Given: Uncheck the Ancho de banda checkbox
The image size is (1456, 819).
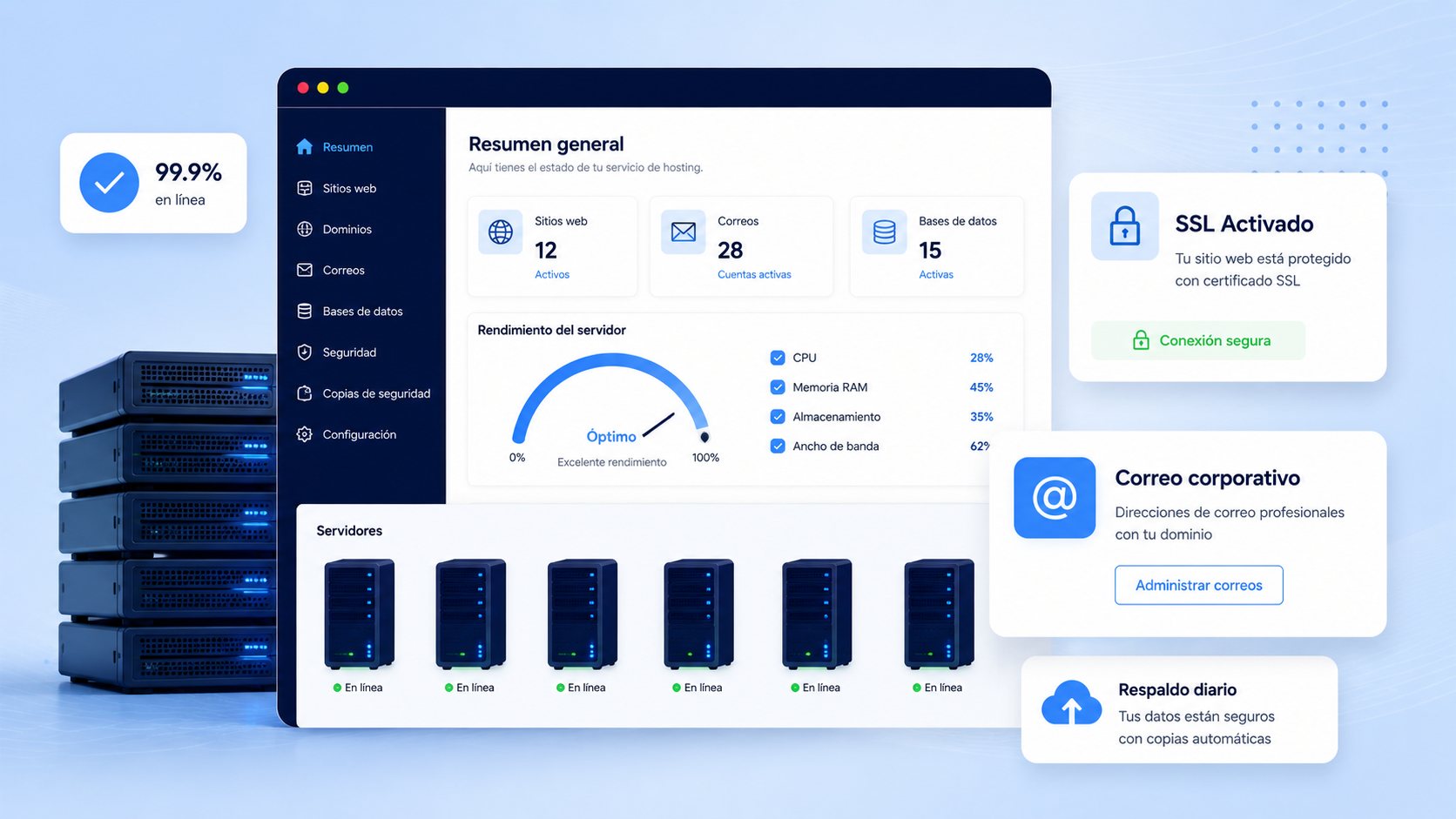Looking at the screenshot, I should click(x=778, y=446).
